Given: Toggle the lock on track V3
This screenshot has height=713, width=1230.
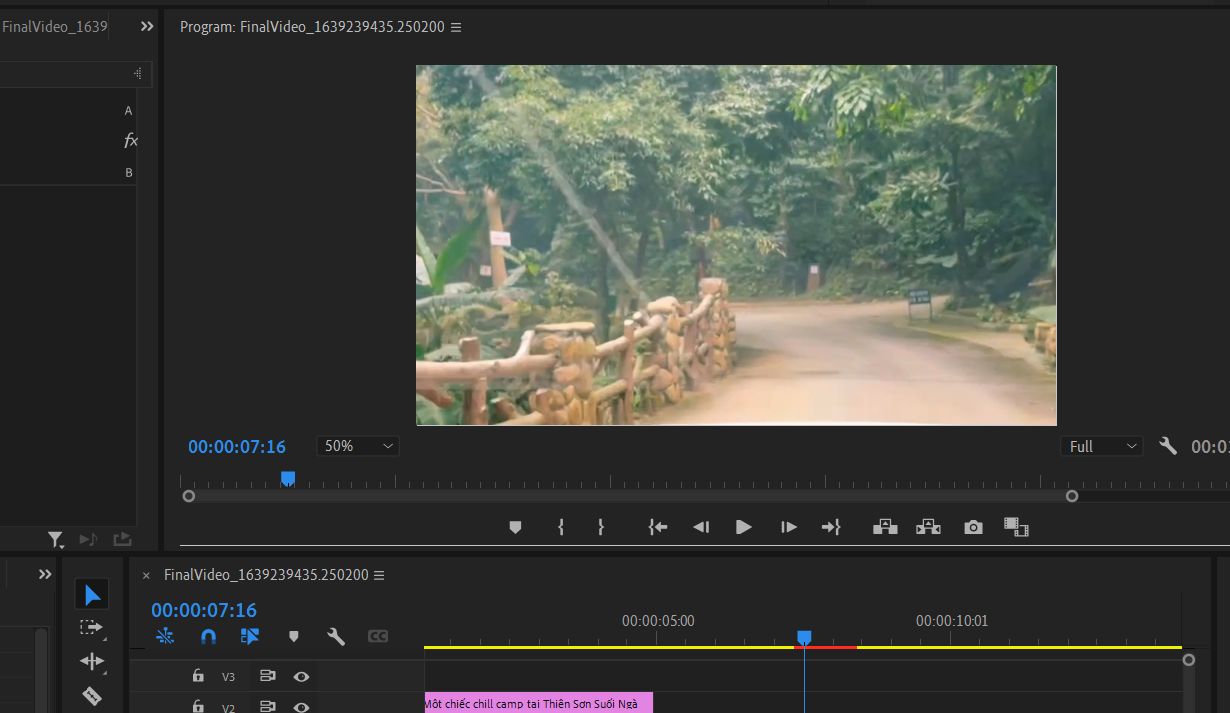Looking at the screenshot, I should click(198, 676).
